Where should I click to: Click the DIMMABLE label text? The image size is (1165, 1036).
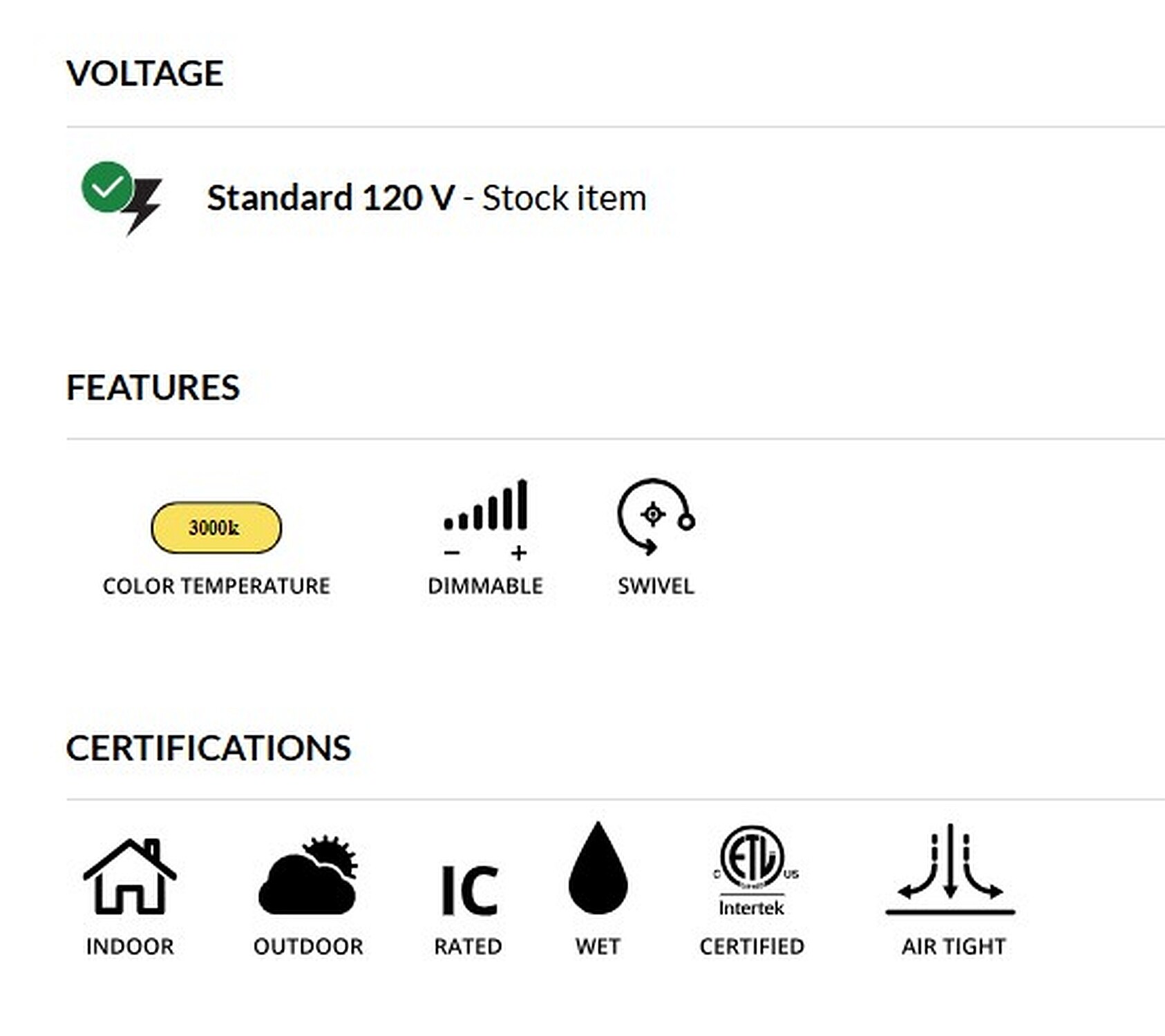pyautogui.click(x=486, y=586)
